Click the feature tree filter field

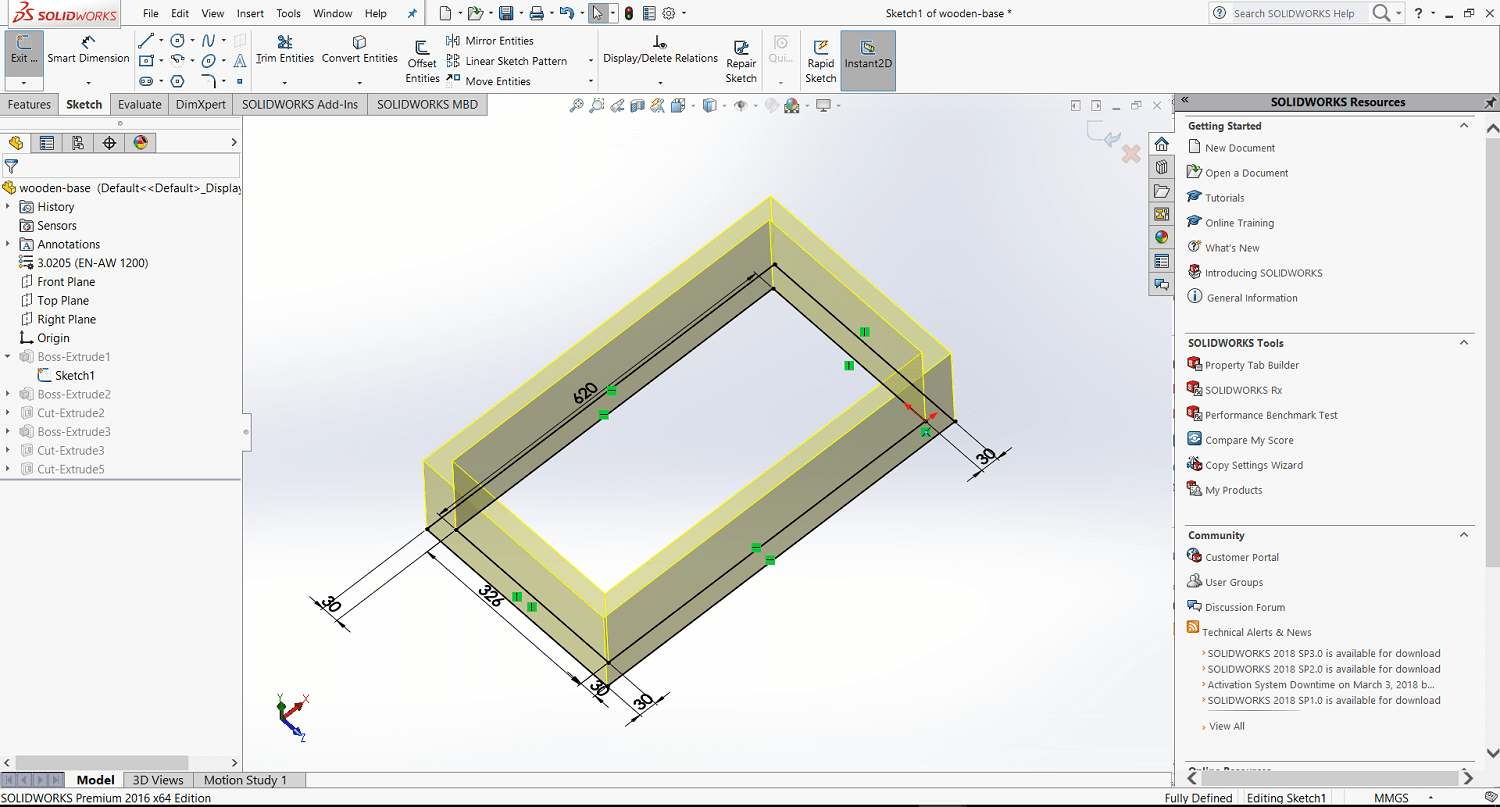click(121, 166)
